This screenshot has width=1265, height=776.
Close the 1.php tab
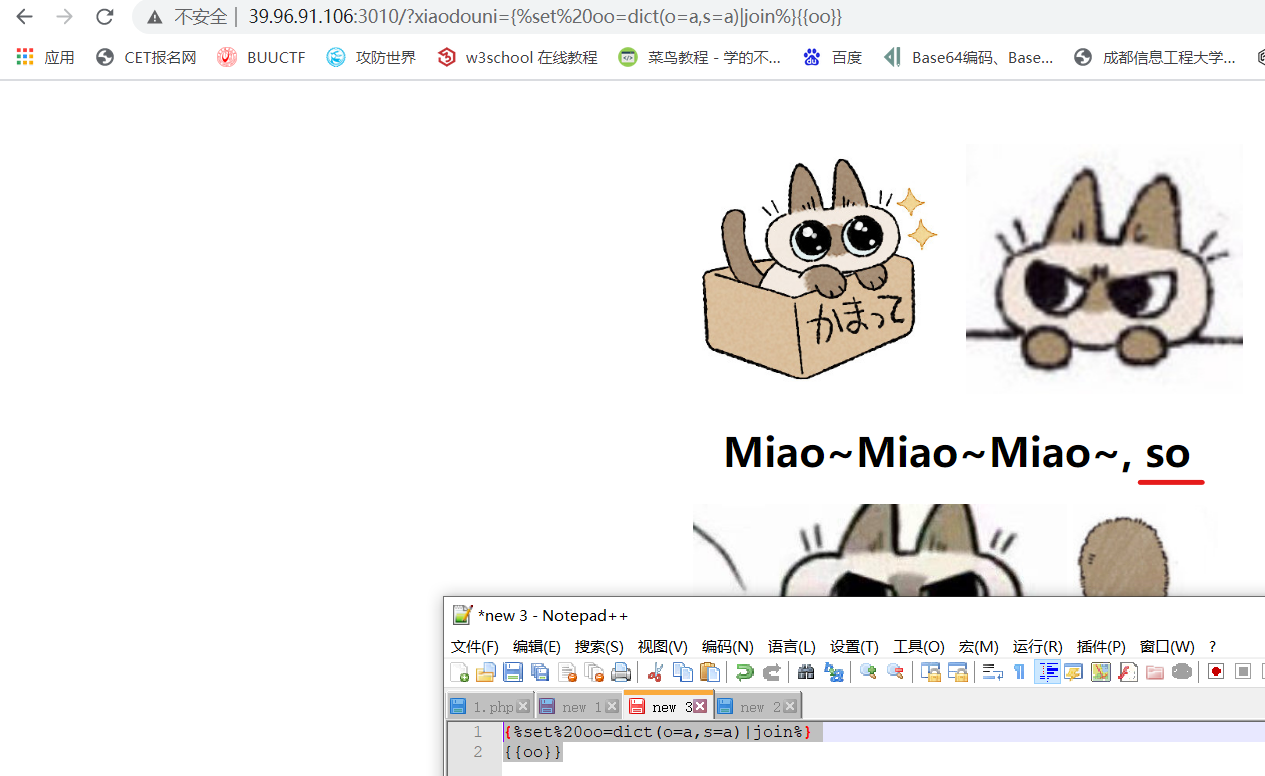[523, 707]
